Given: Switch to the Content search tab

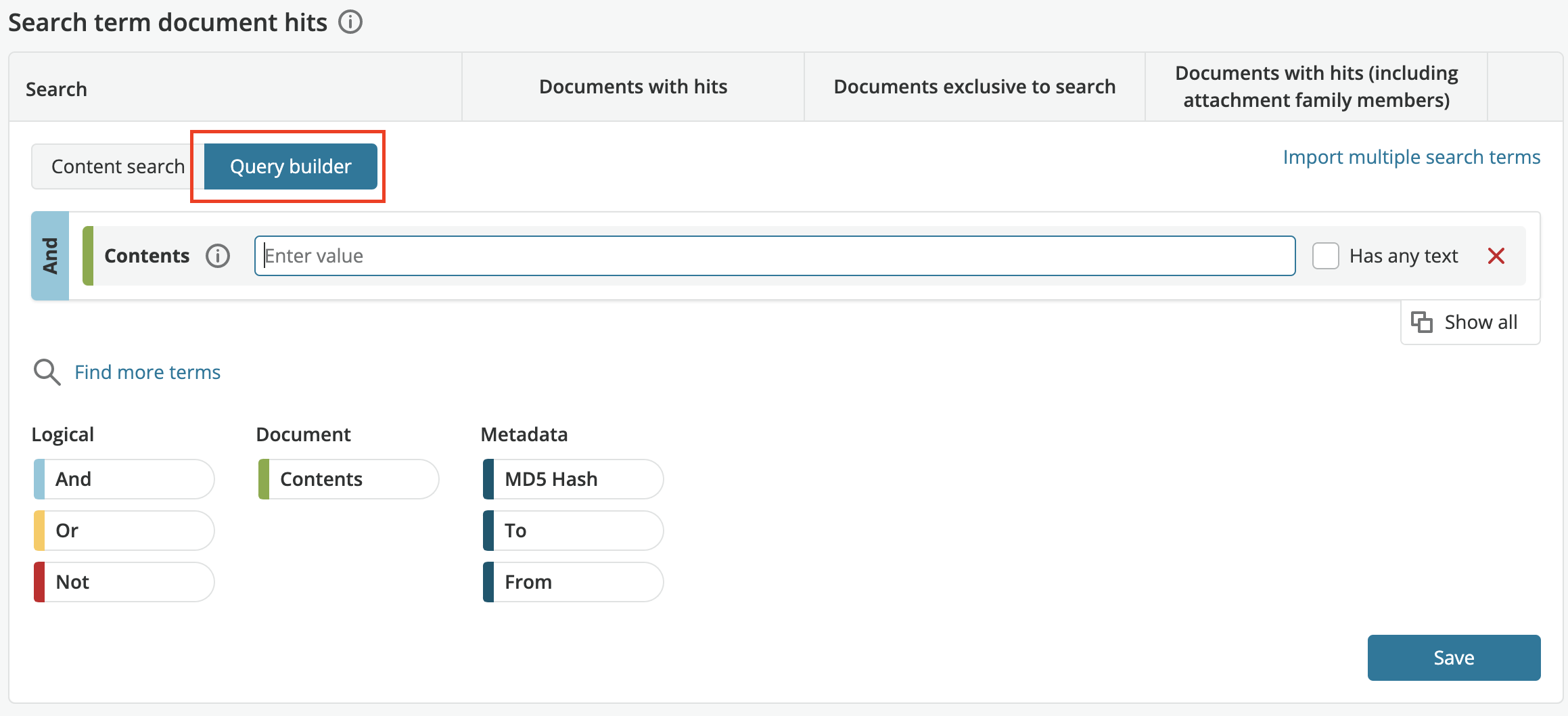Looking at the screenshot, I should [118, 166].
